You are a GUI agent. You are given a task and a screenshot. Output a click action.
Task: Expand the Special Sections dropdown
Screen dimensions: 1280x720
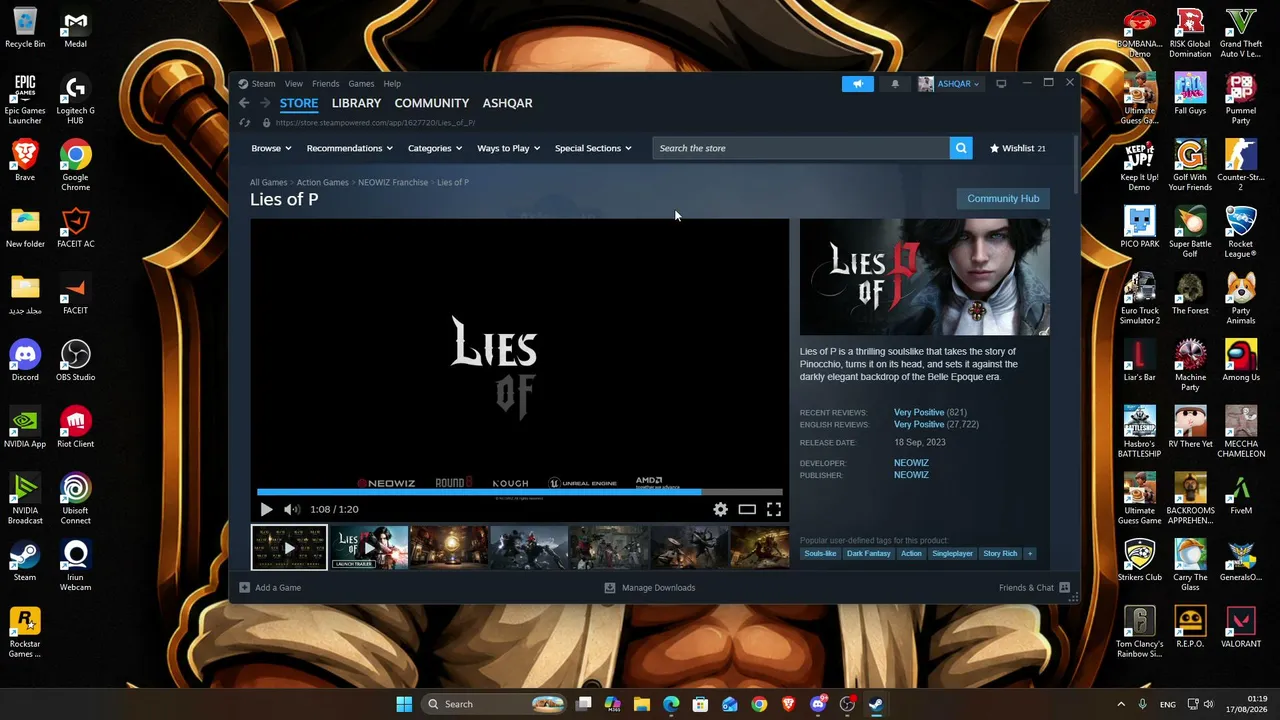tap(593, 148)
